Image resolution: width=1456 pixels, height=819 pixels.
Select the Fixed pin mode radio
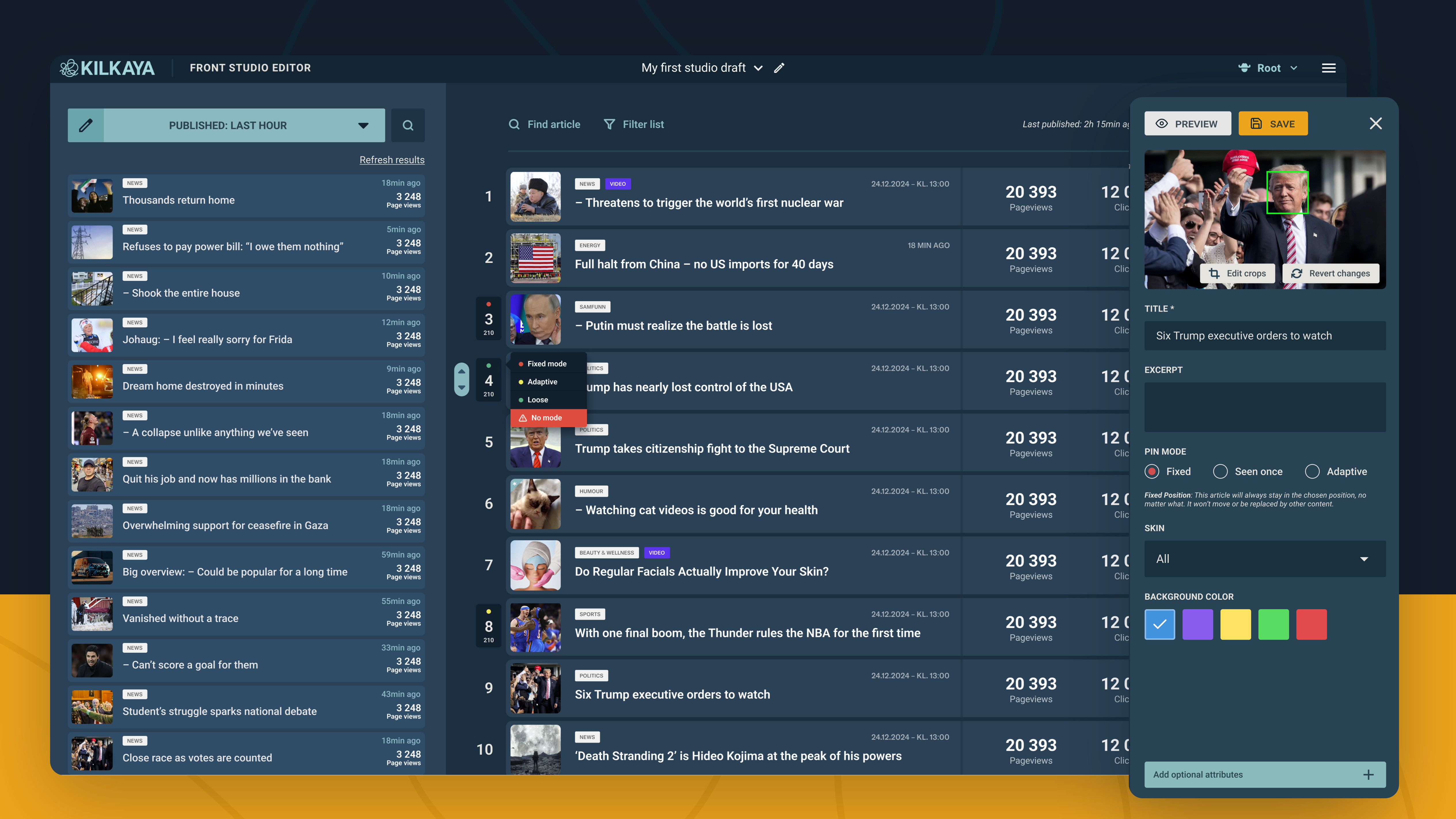1152,471
